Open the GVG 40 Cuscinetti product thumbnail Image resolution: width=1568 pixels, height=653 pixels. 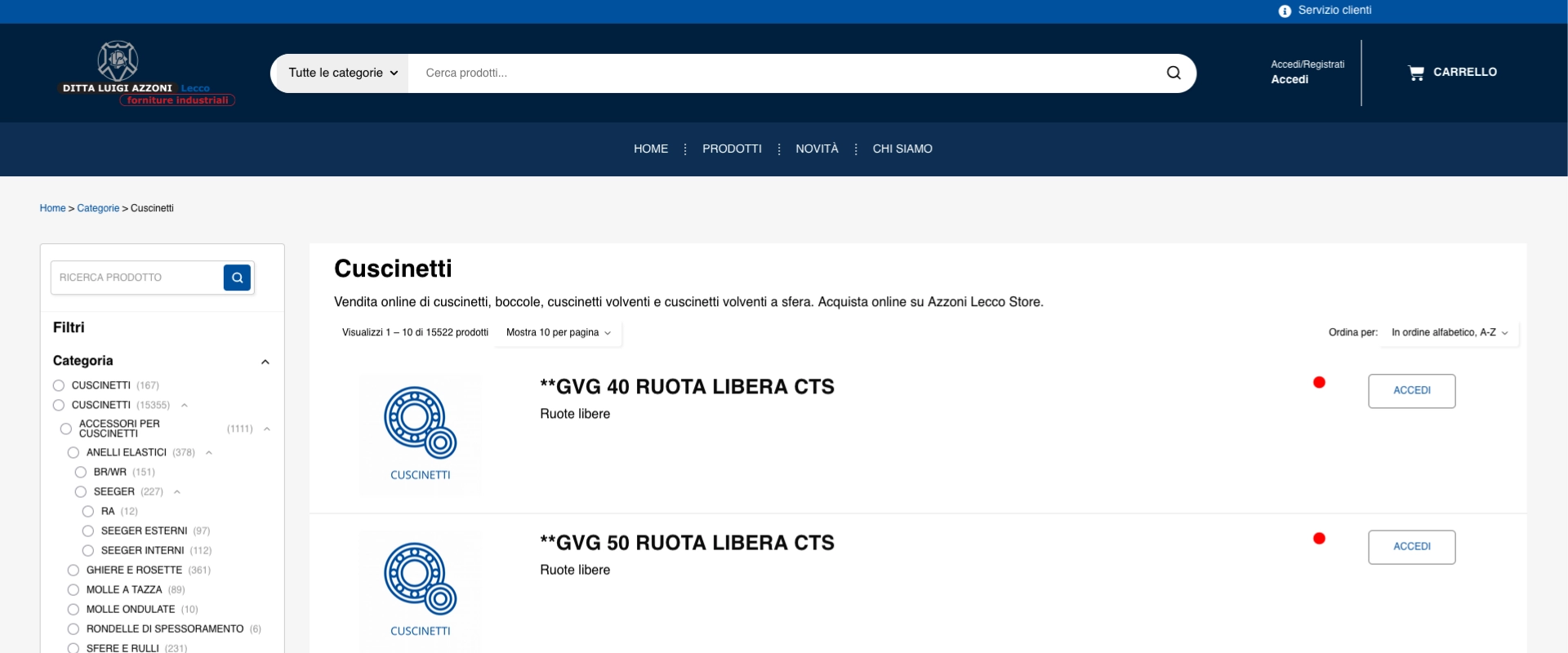420,435
